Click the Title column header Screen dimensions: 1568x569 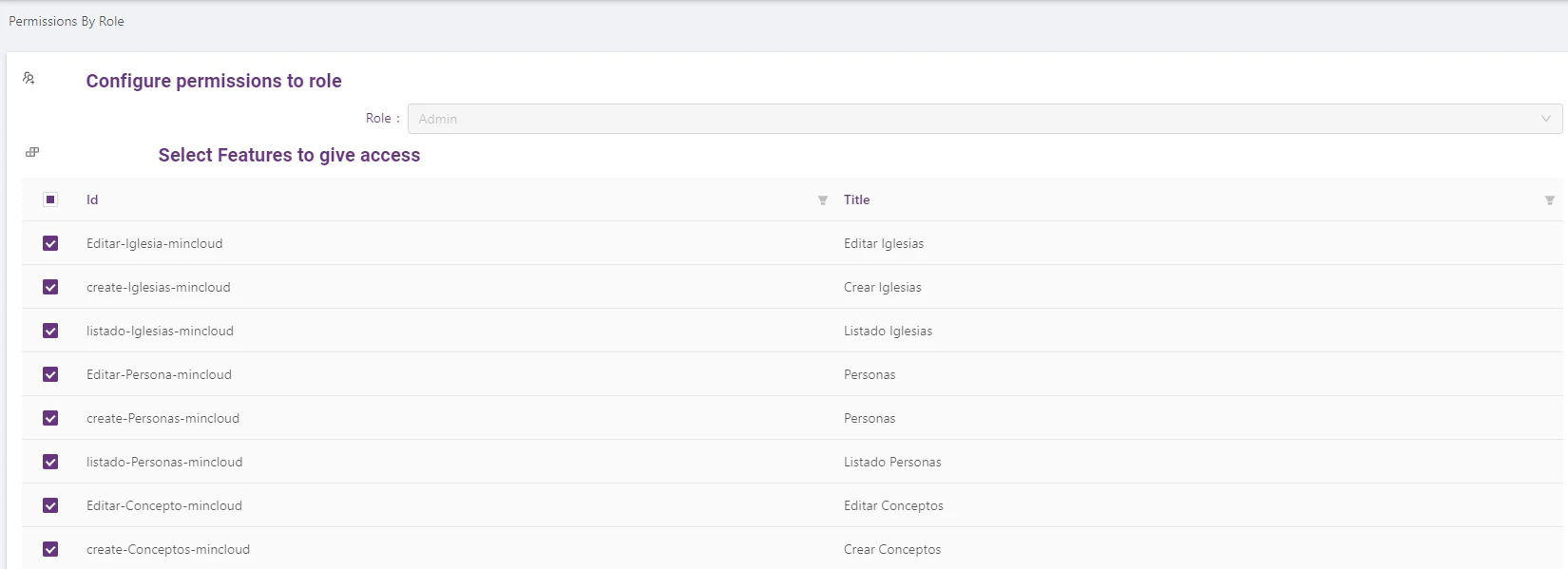pyautogui.click(x=856, y=199)
